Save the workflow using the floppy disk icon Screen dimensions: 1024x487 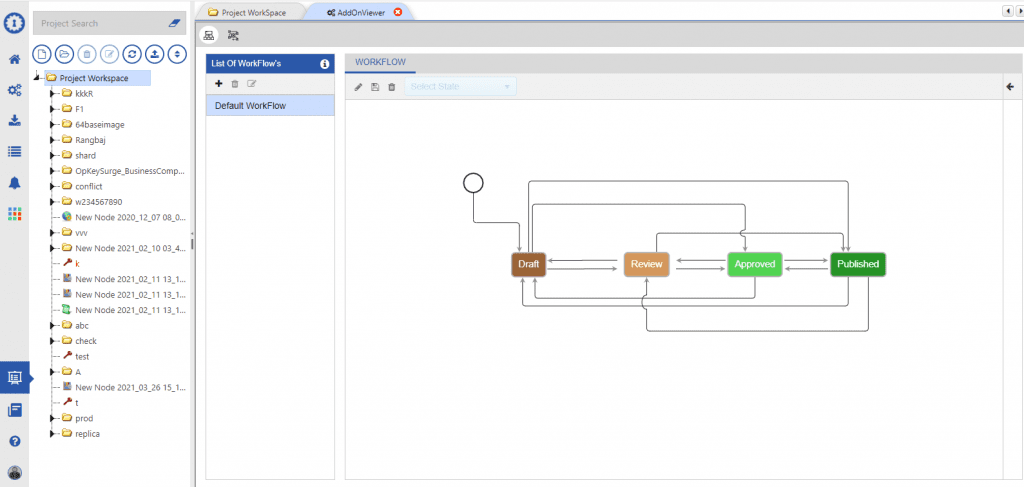click(x=375, y=87)
